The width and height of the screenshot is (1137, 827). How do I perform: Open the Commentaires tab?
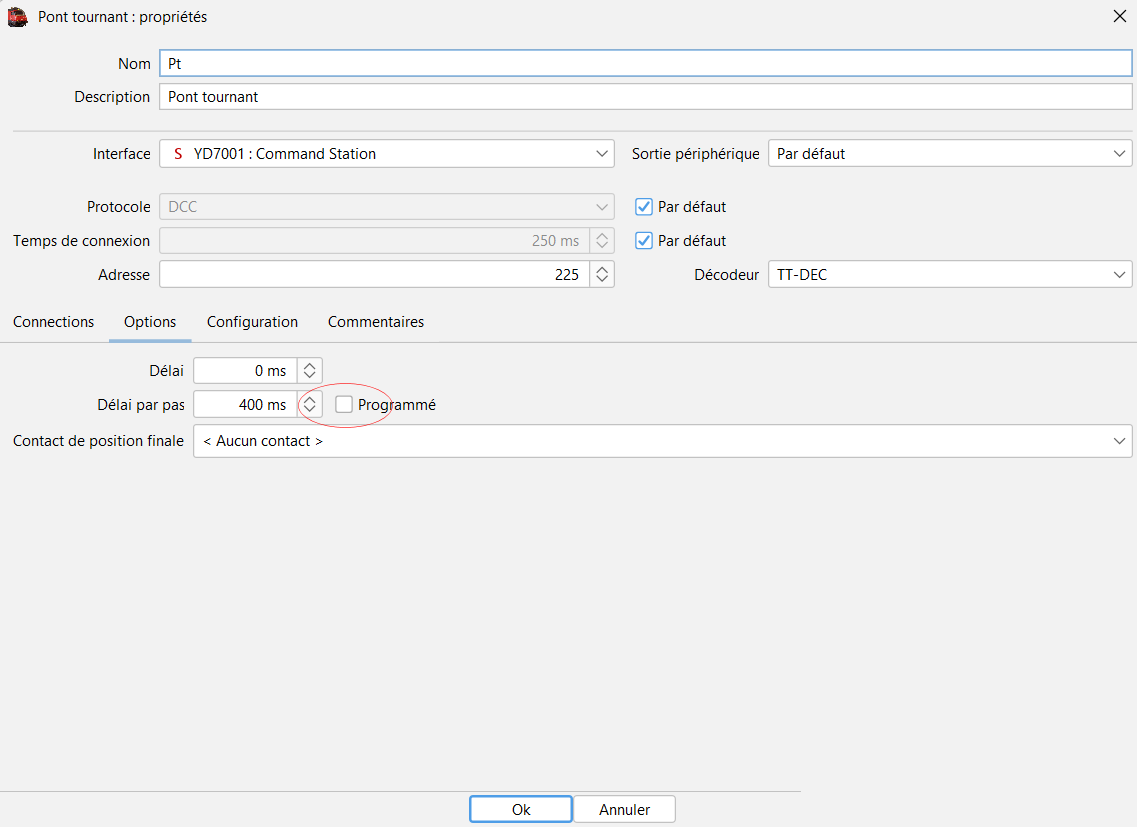[x=376, y=321]
